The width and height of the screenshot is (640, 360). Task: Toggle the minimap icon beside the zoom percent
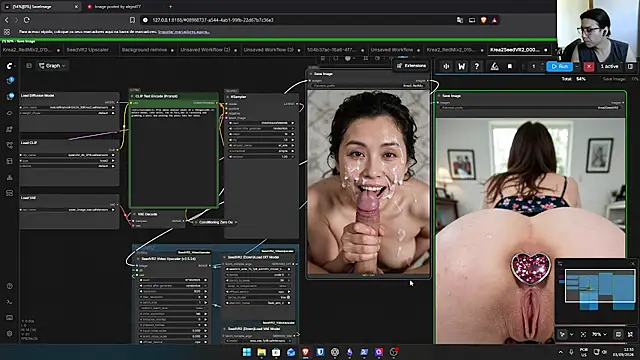point(618,334)
